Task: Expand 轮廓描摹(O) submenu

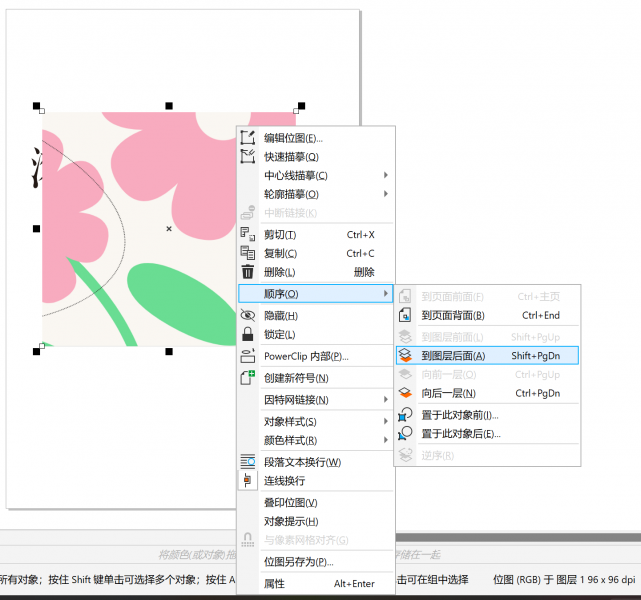Action: click(316, 194)
